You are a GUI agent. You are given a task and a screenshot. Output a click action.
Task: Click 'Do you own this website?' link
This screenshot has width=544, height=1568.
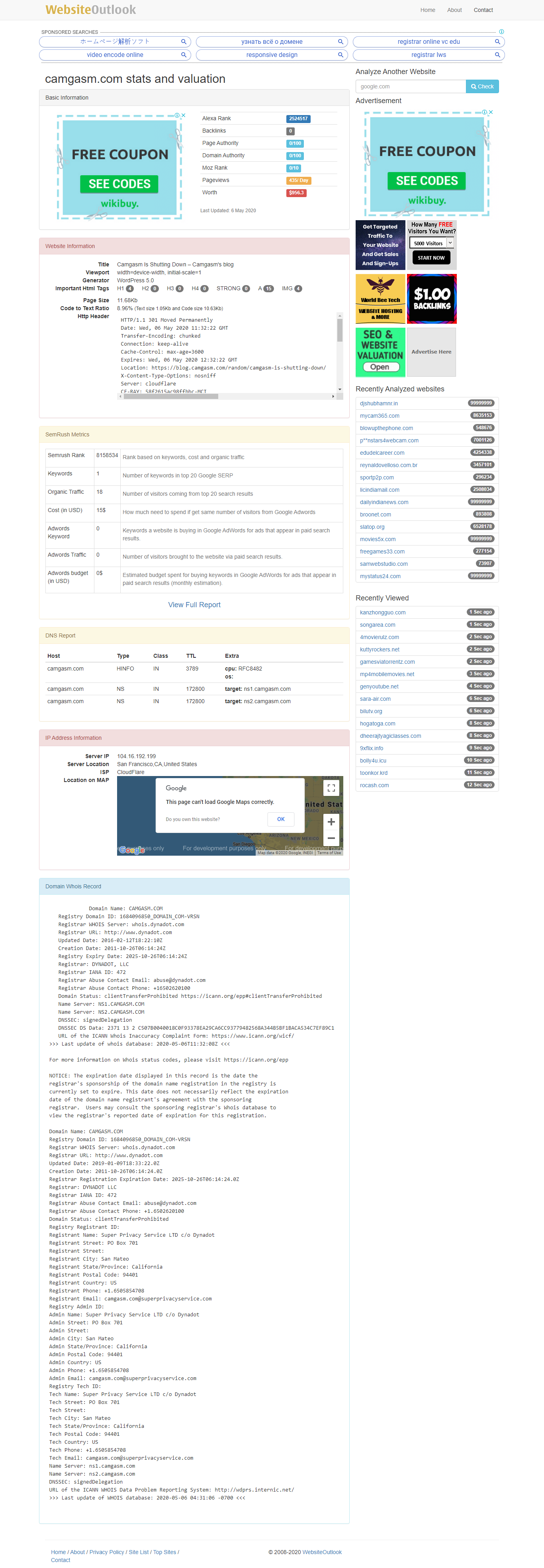[x=193, y=819]
